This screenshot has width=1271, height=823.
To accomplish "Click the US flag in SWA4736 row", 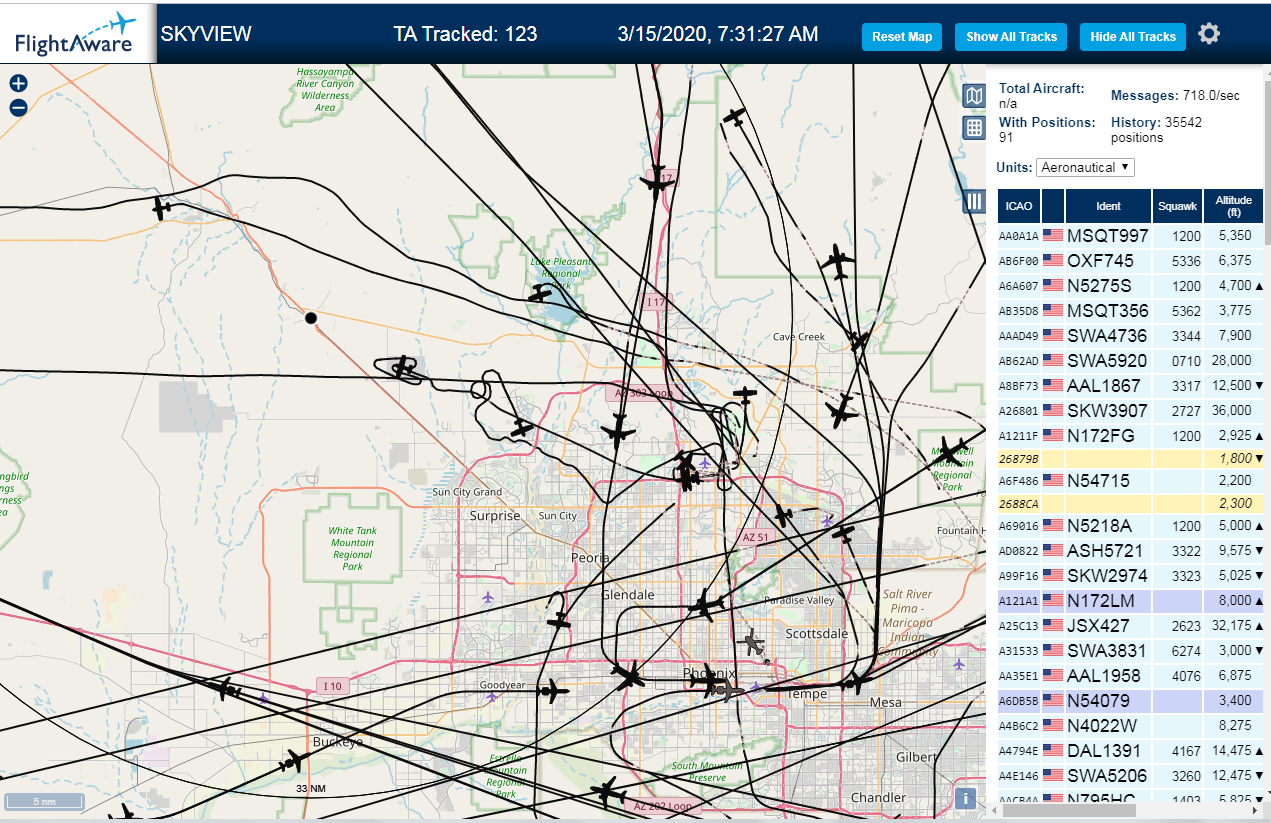I will click(x=1053, y=335).
